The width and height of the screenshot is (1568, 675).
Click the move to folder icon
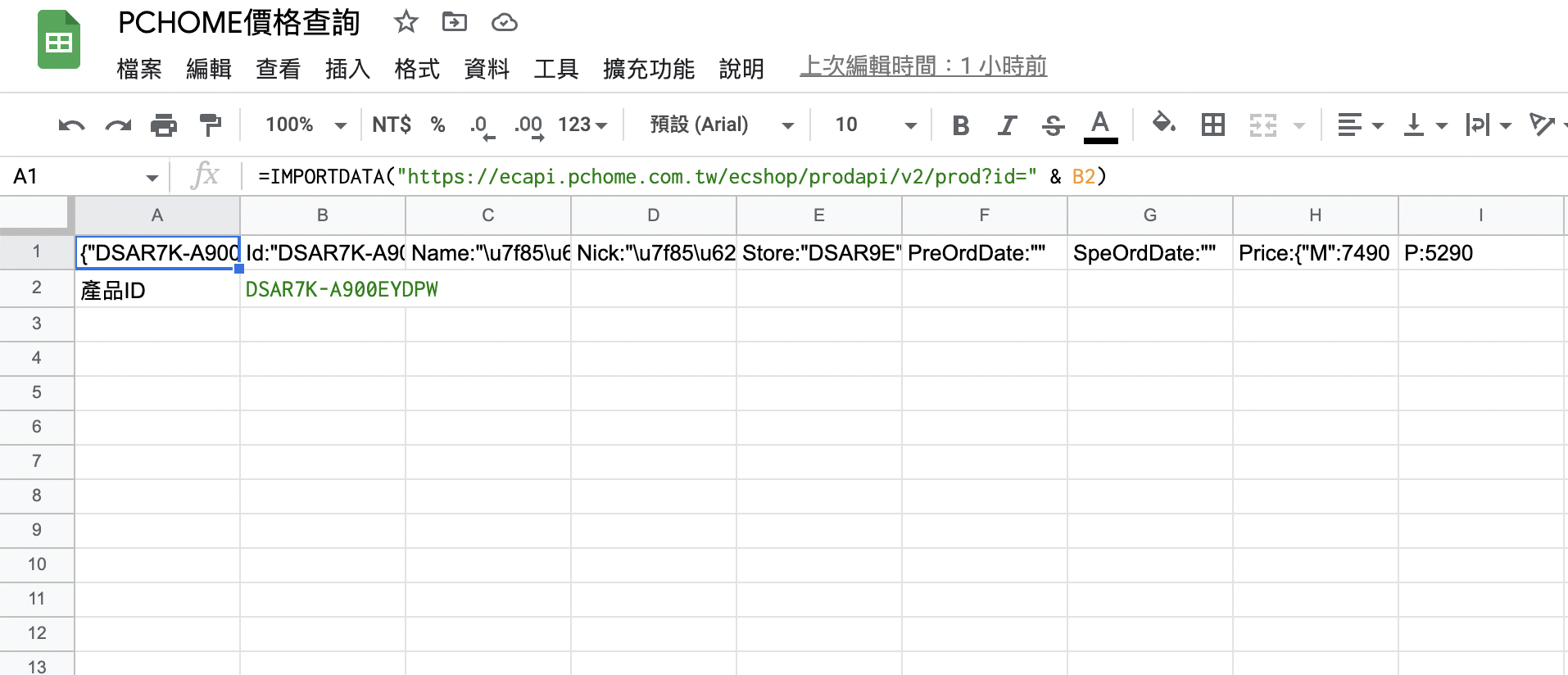tap(455, 22)
